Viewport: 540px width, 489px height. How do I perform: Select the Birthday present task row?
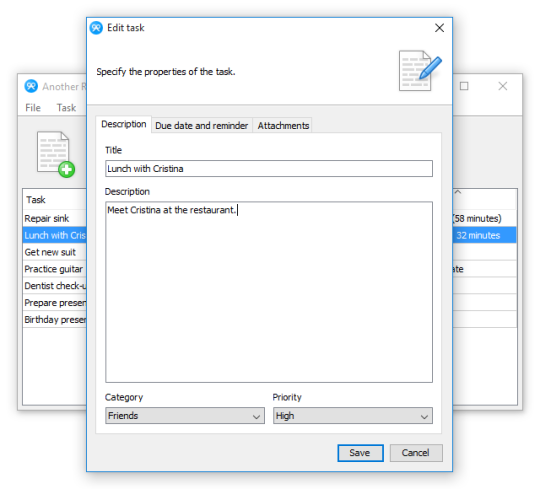pyautogui.click(x=55, y=320)
